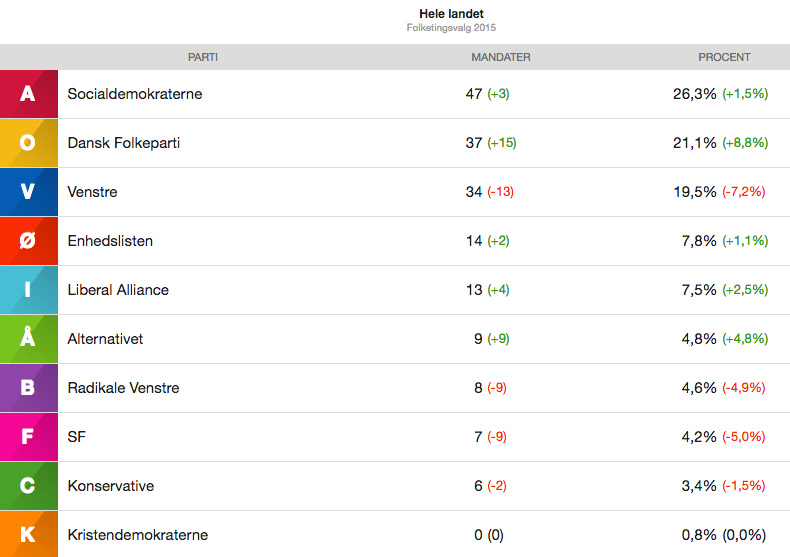Click the green letter C party icon
Viewport: 790px width, 557px height.
point(28,486)
